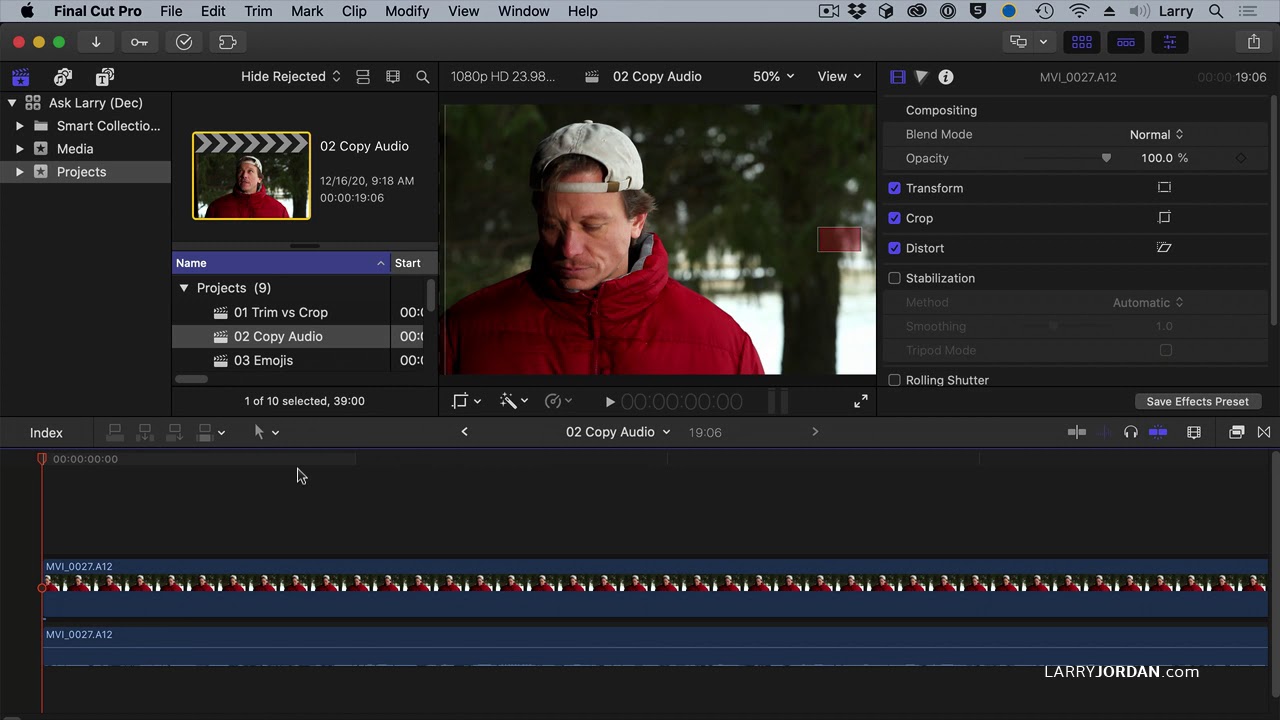Open the Color inspector triangle icon
Viewport: 1280px width, 720px height.
coord(922,77)
